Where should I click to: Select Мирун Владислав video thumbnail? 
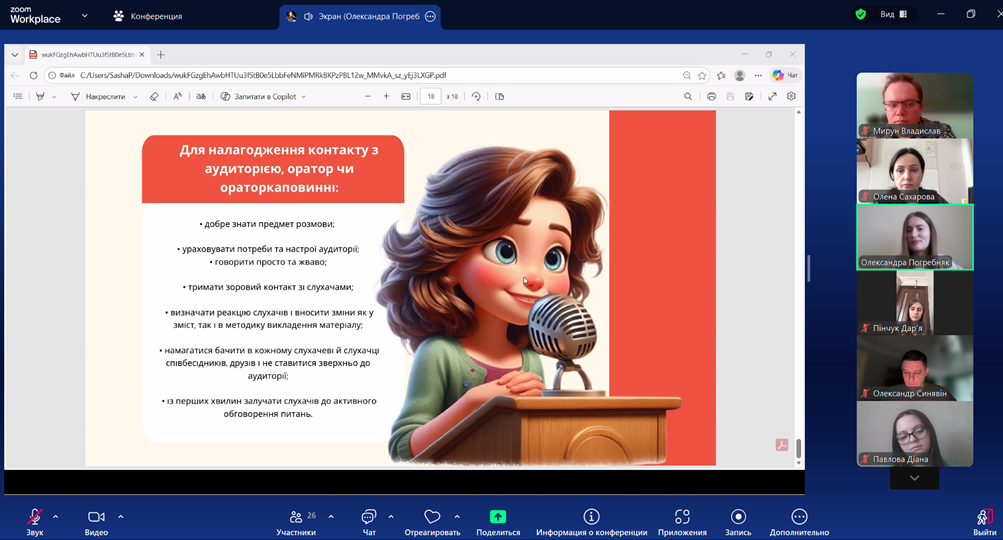(914, 105)
